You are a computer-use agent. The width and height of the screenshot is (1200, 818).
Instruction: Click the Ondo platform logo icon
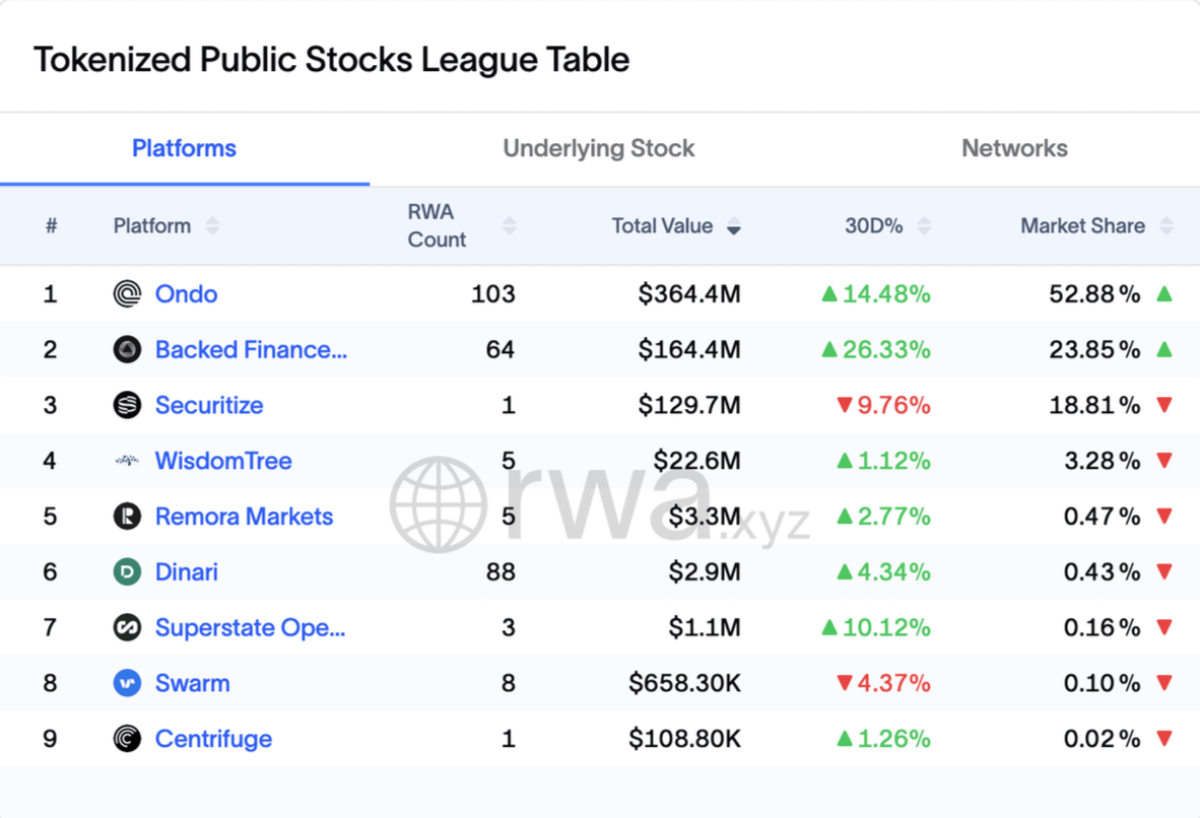point(127,294)
